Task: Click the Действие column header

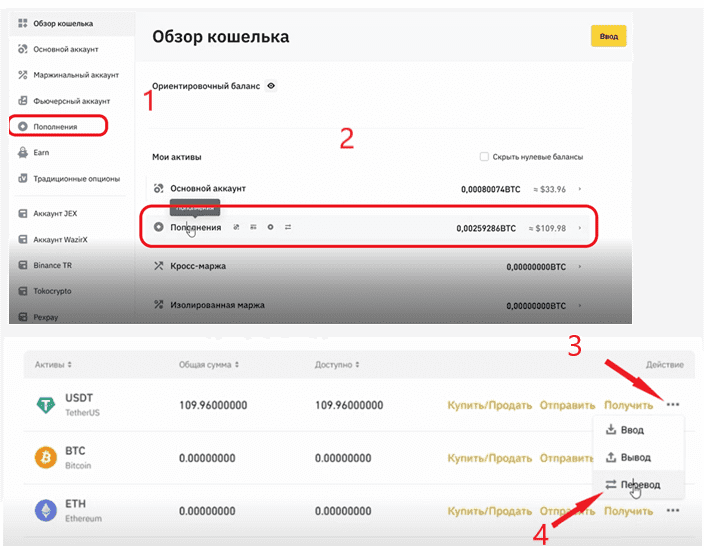Action: [665, 365]
